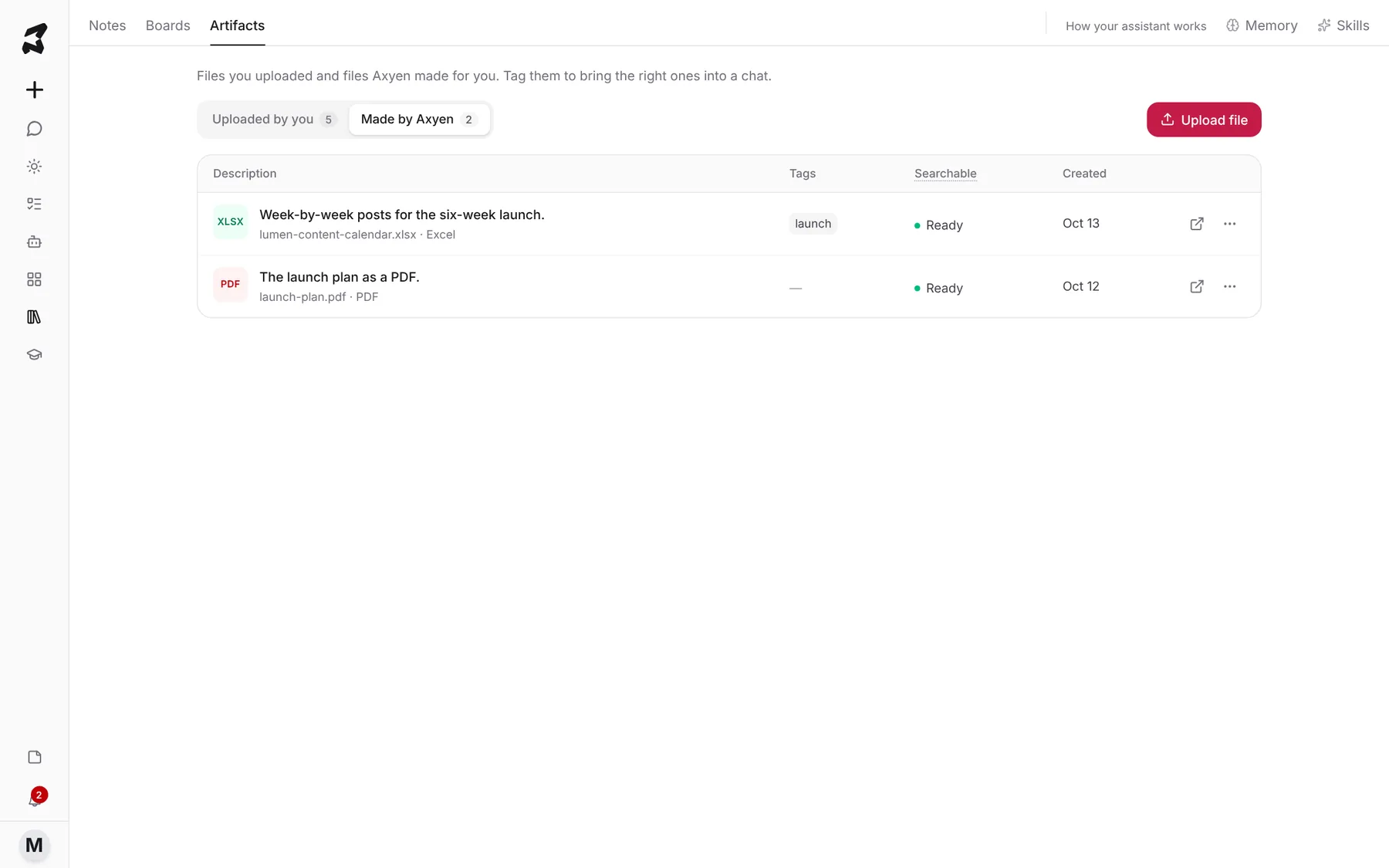The width and height of the screenshot is (1389, 868).
Task: Click Ready status of lumen-content-calendar.xlsx
Action: pos(938,225)
